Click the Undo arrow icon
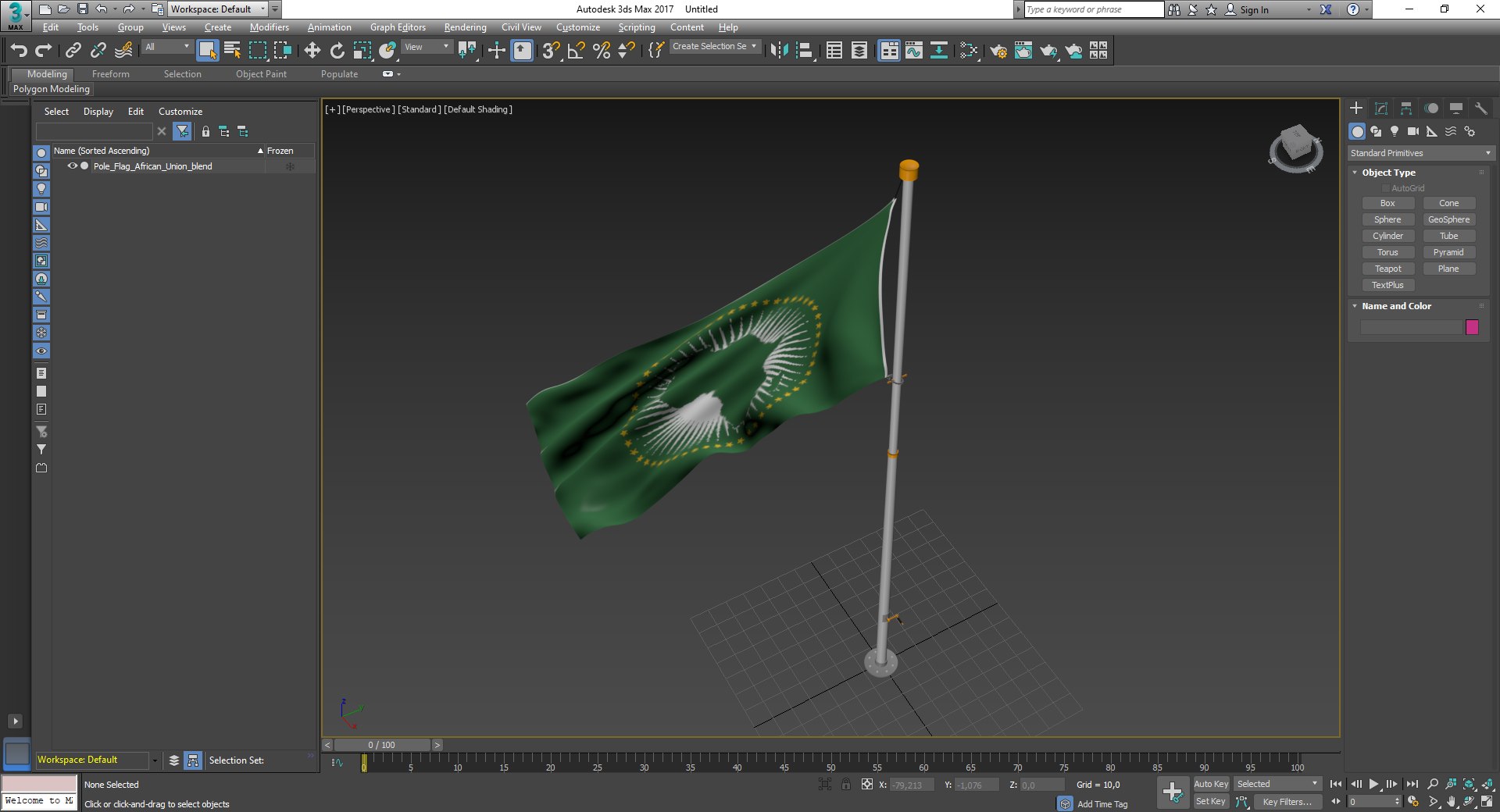The width and height of the screenshot is (1500, 812). point(19,51)
